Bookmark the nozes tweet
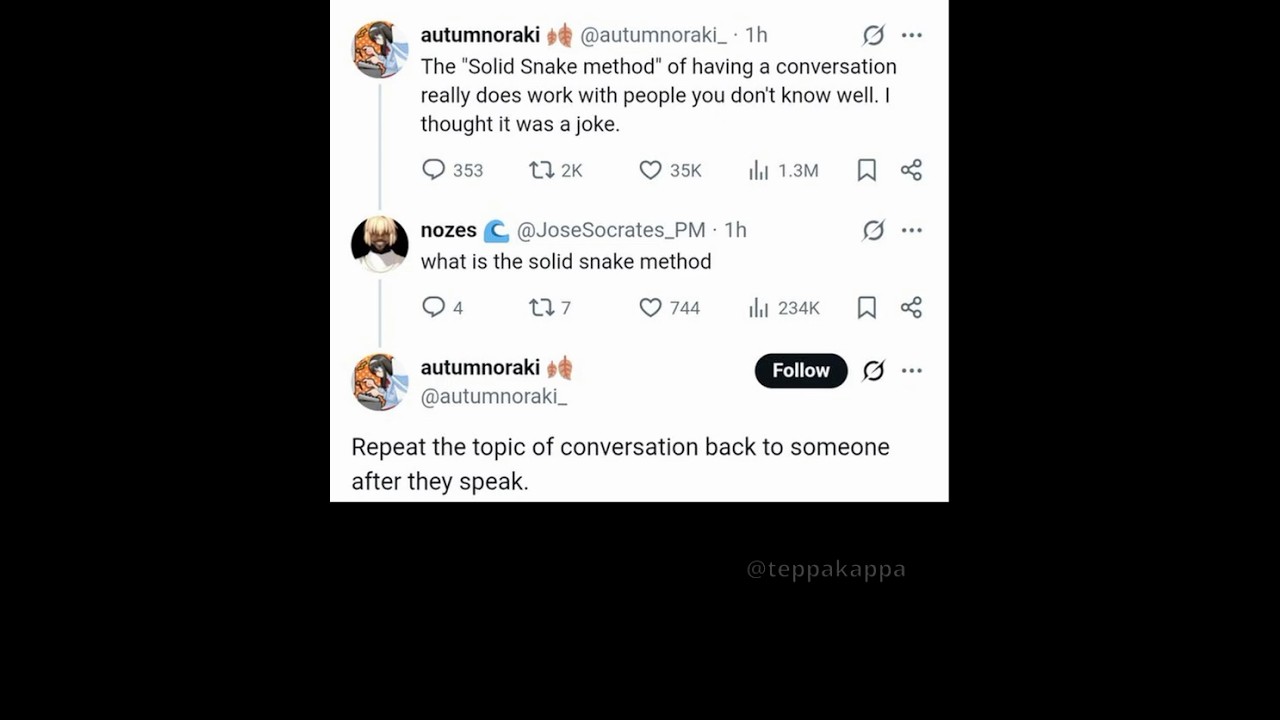This screenshot has height=720, width=1280. pyautogui.click(x=867, y=307)
